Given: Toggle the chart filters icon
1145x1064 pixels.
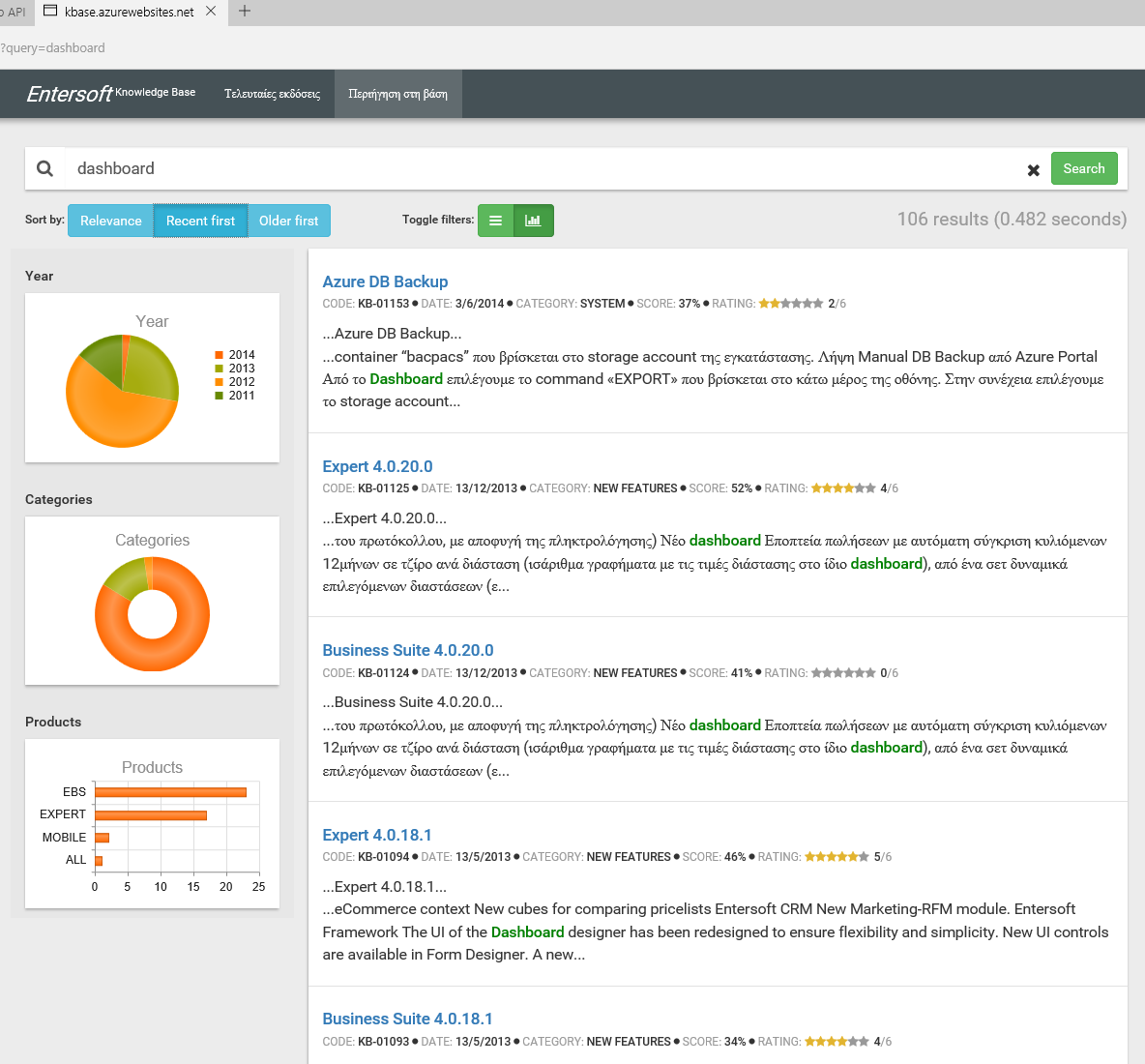Looking at the screenshot, I should pyautogui.click(x=533, y=221).
